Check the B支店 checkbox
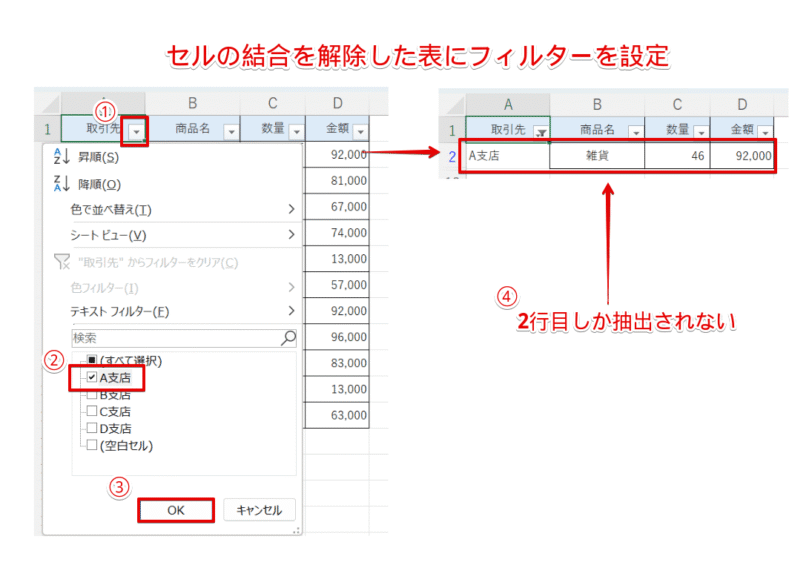 tap(92, 395)
